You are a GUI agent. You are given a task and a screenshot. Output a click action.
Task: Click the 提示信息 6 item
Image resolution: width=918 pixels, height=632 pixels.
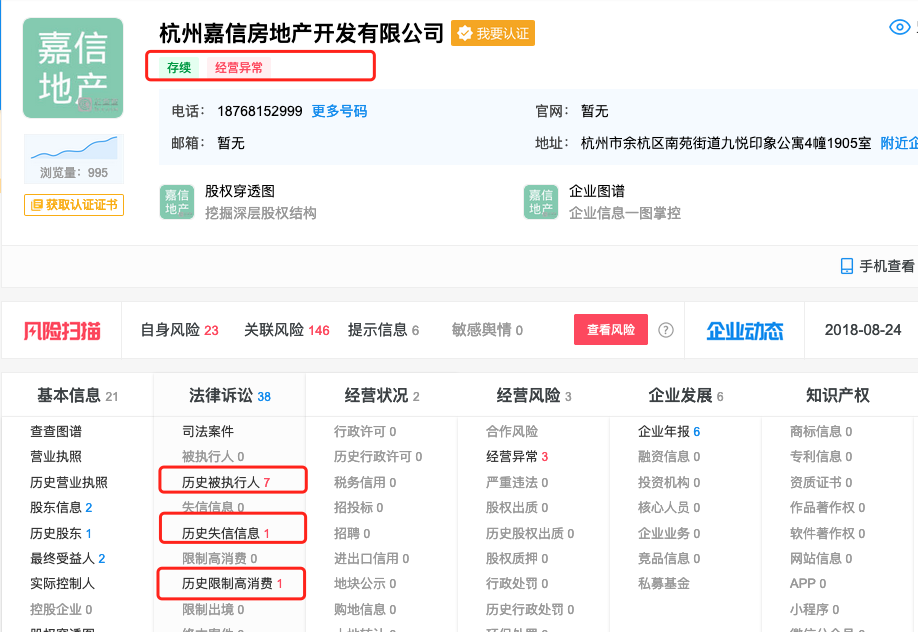pyautogui.click(x=383, y=330)
